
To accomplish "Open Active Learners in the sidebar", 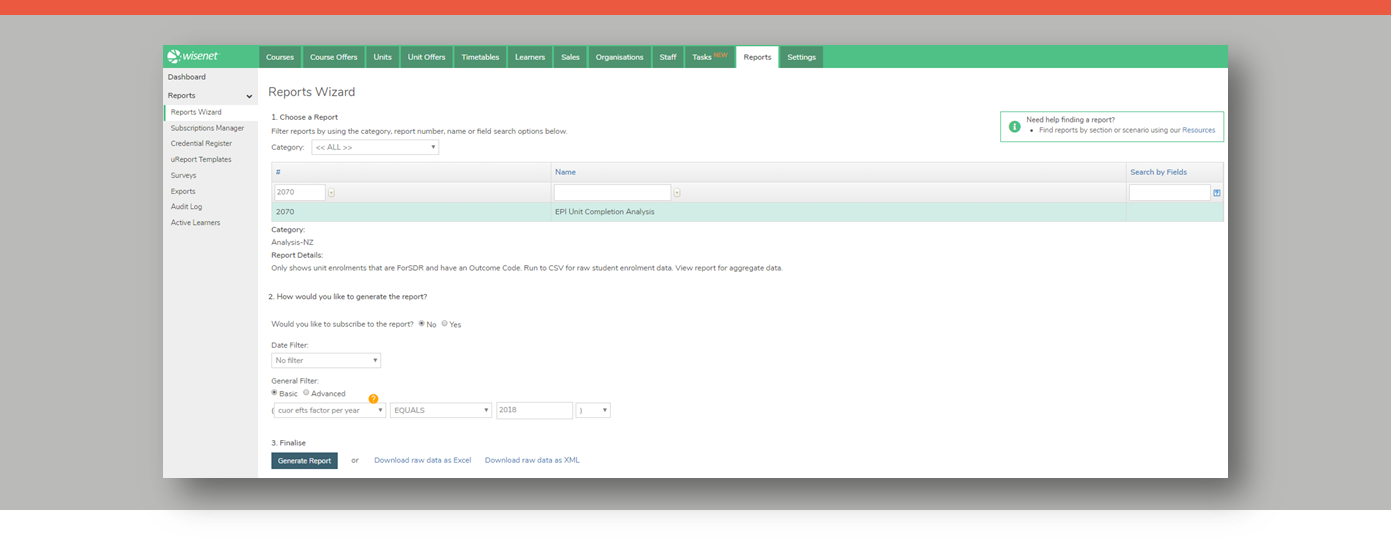I will [196, 222].
